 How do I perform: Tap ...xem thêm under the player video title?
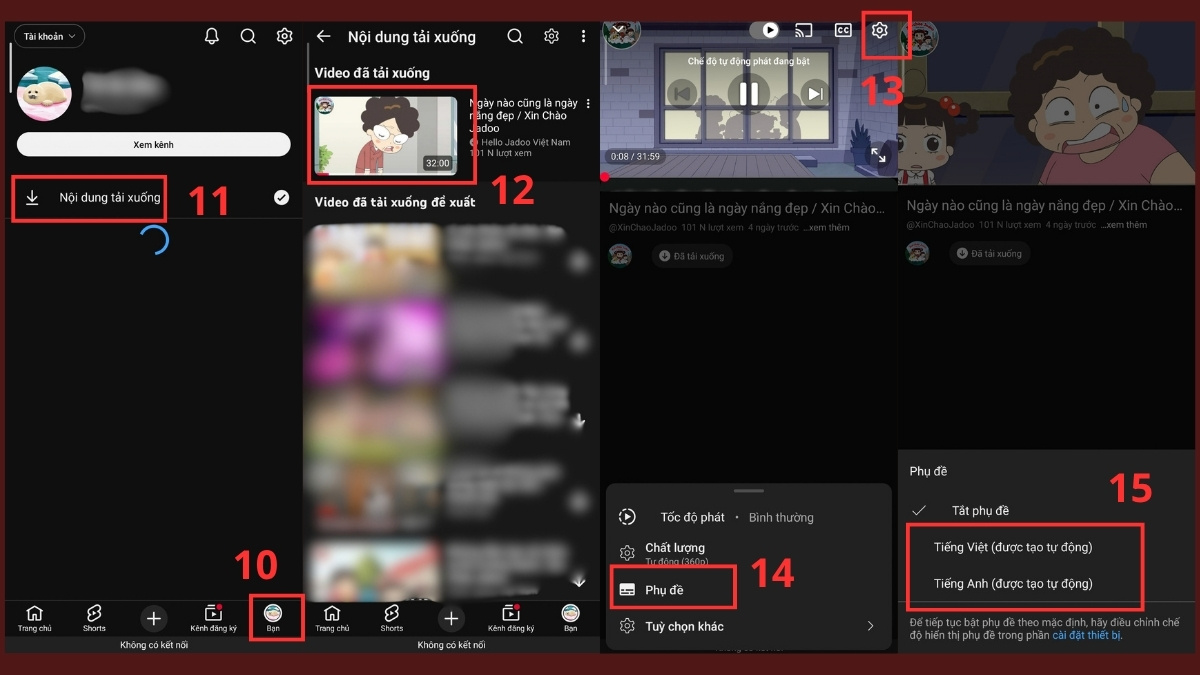pyautogui.click(x=826, y=228)
